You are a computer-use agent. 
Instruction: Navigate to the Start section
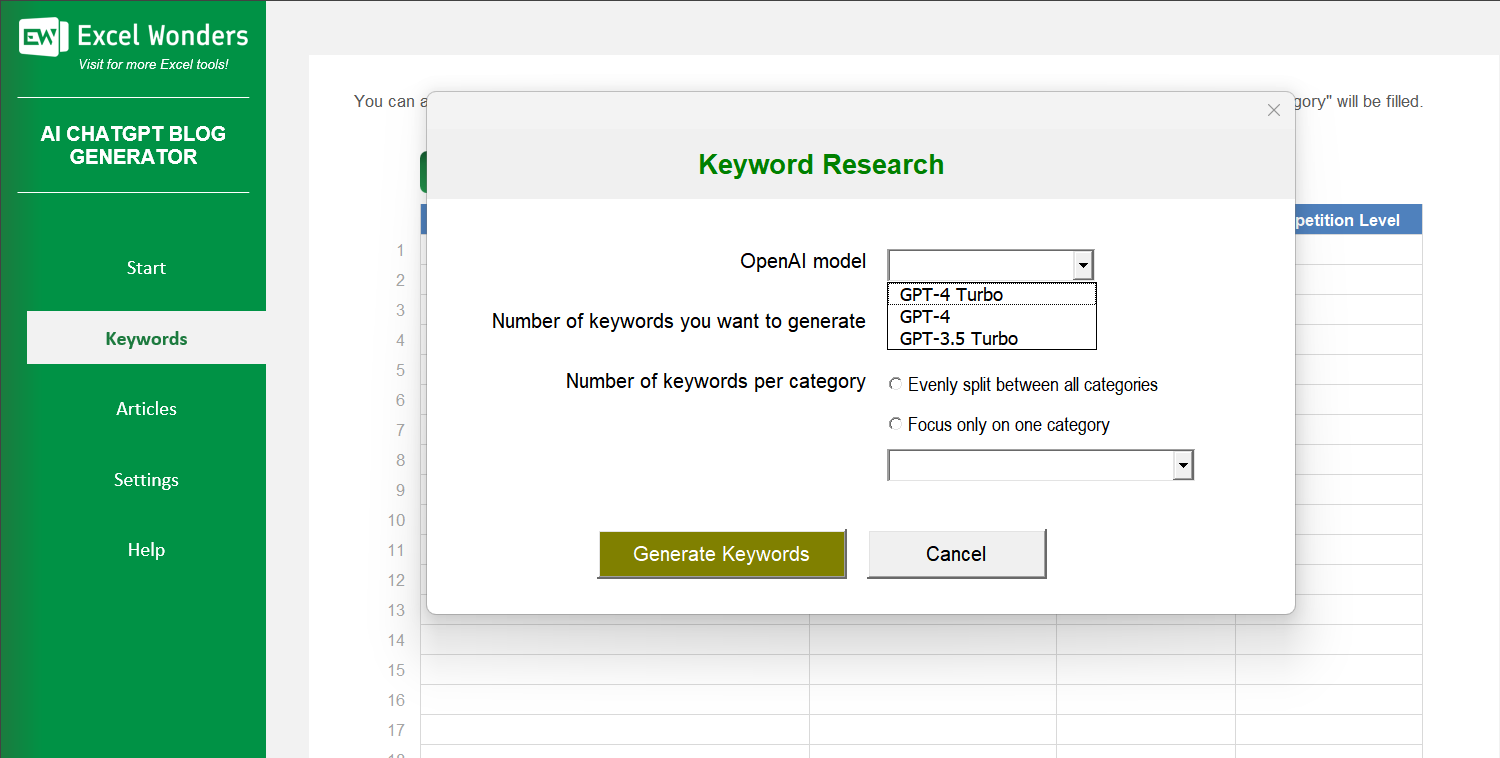[x=146, y=267]
